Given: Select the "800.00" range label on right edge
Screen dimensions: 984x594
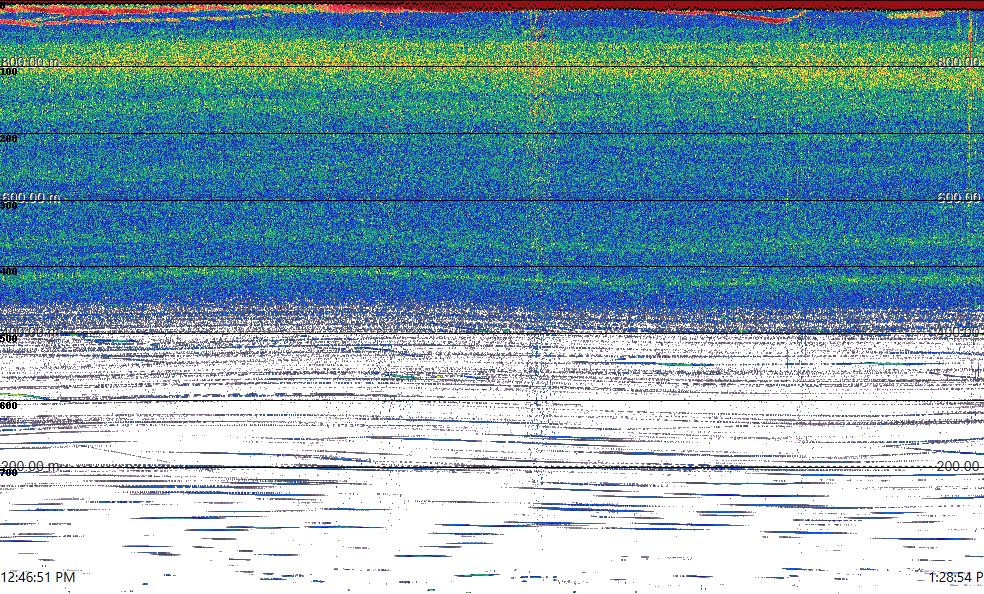Looking at the screenshot, I should (960, 61).
